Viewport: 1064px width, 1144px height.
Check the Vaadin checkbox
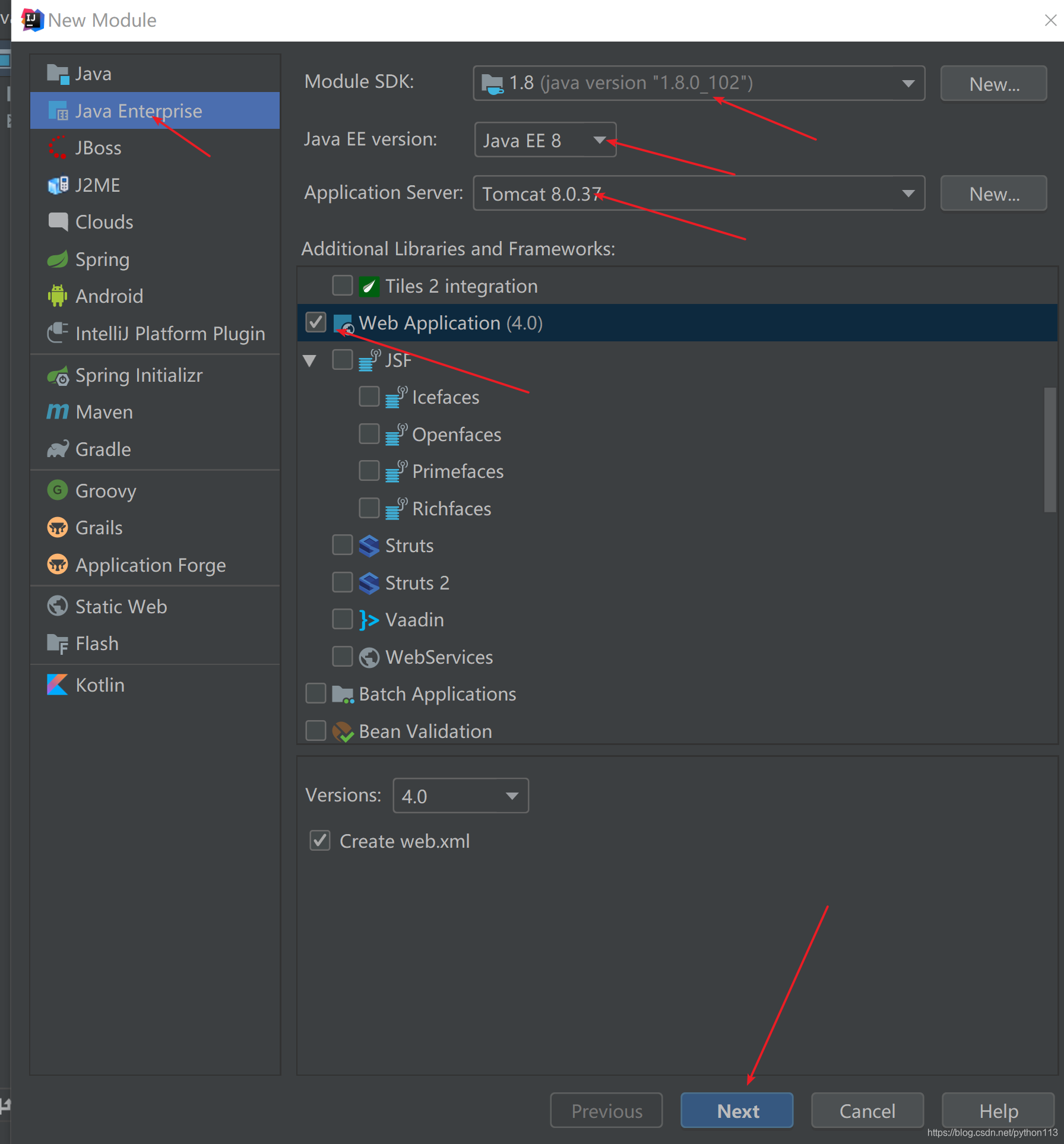(343, 619)
